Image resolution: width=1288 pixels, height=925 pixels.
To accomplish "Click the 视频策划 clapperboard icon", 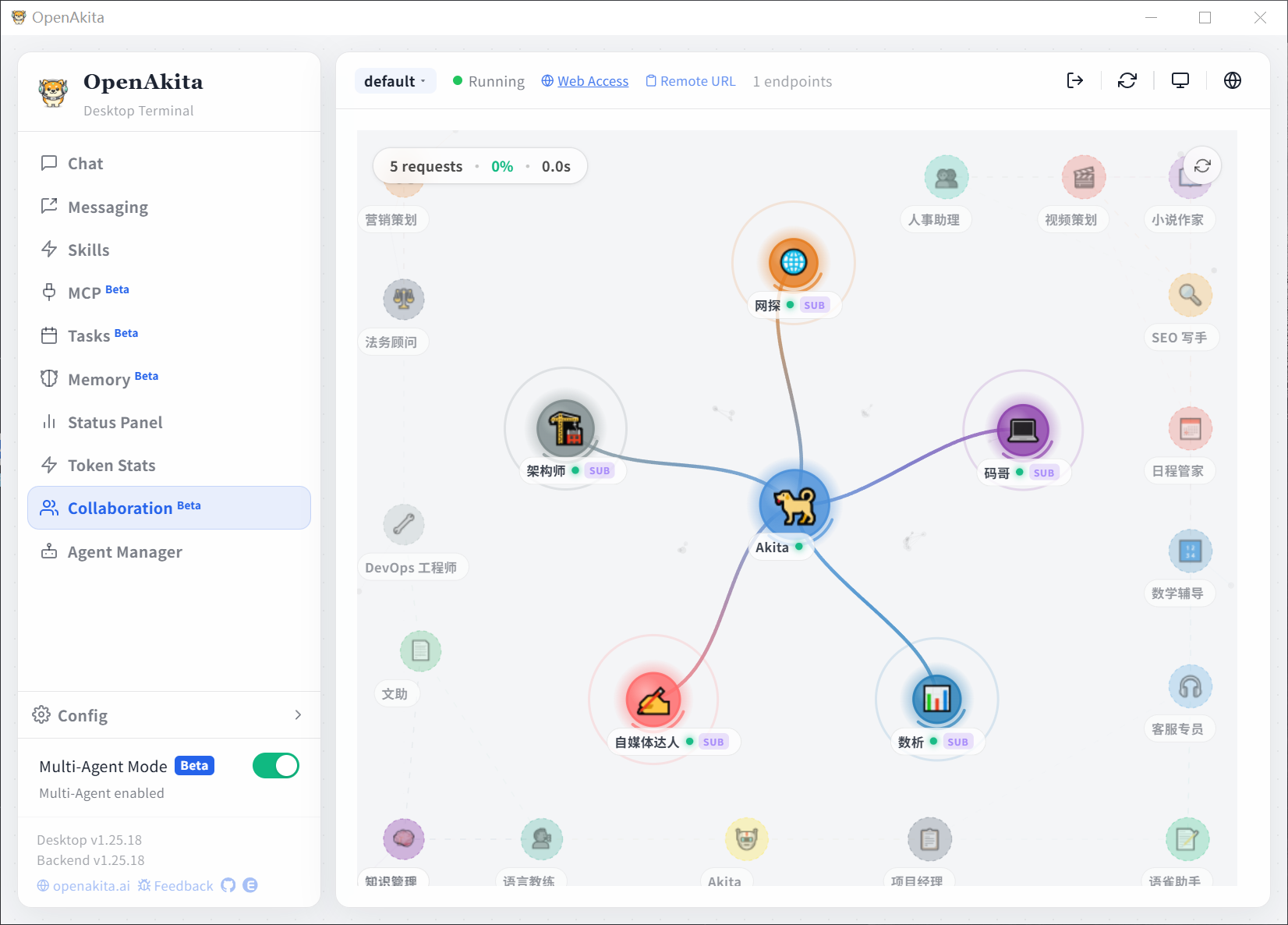I will coord(1084,178).
